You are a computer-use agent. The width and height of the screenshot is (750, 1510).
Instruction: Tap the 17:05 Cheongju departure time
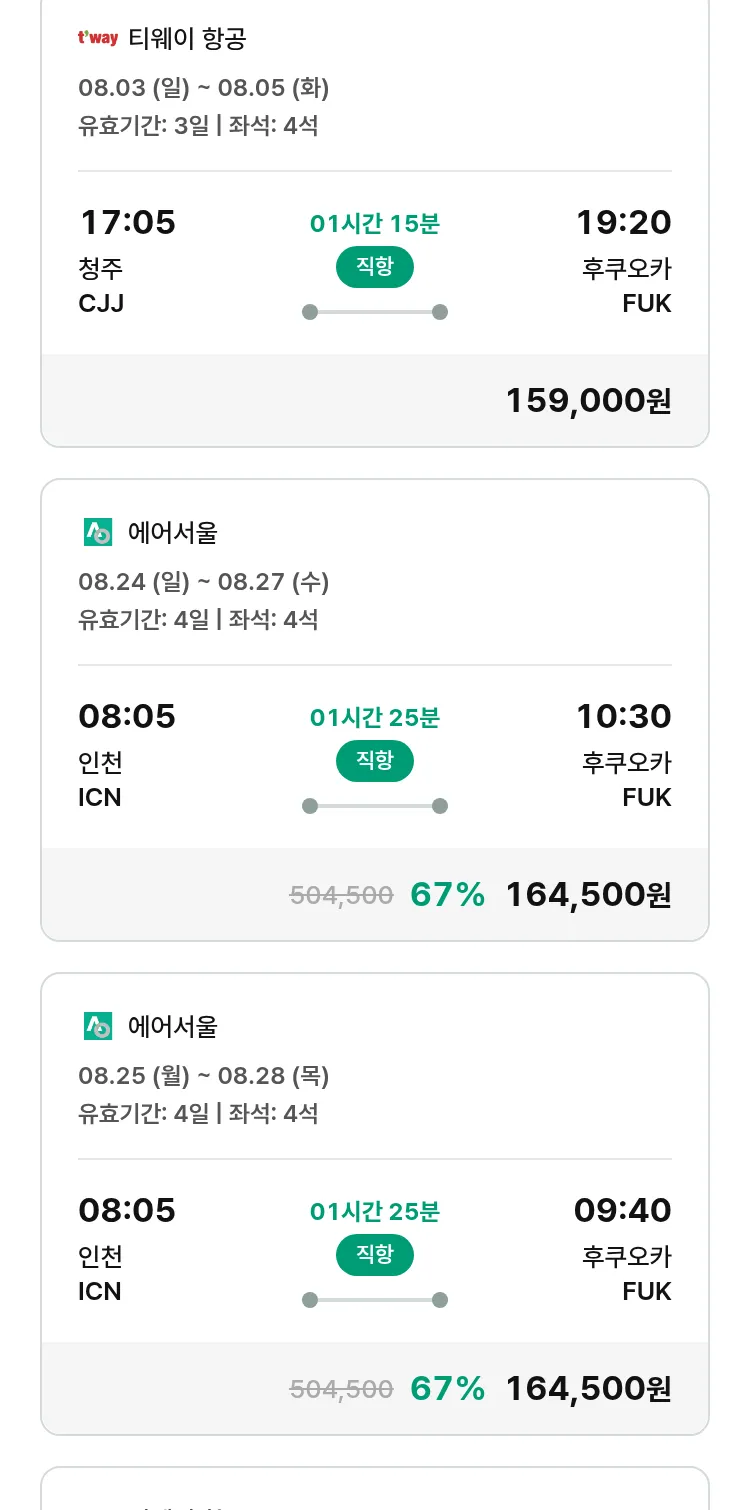tap(127, 222)
